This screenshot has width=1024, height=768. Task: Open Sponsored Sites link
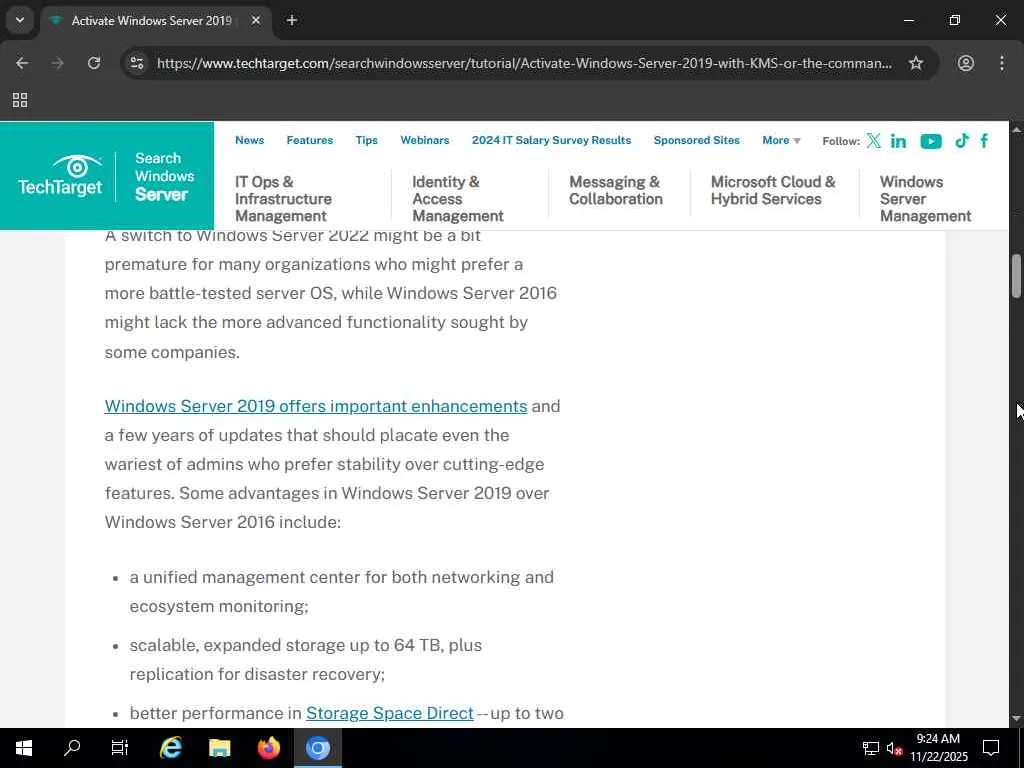click(697, 140)
